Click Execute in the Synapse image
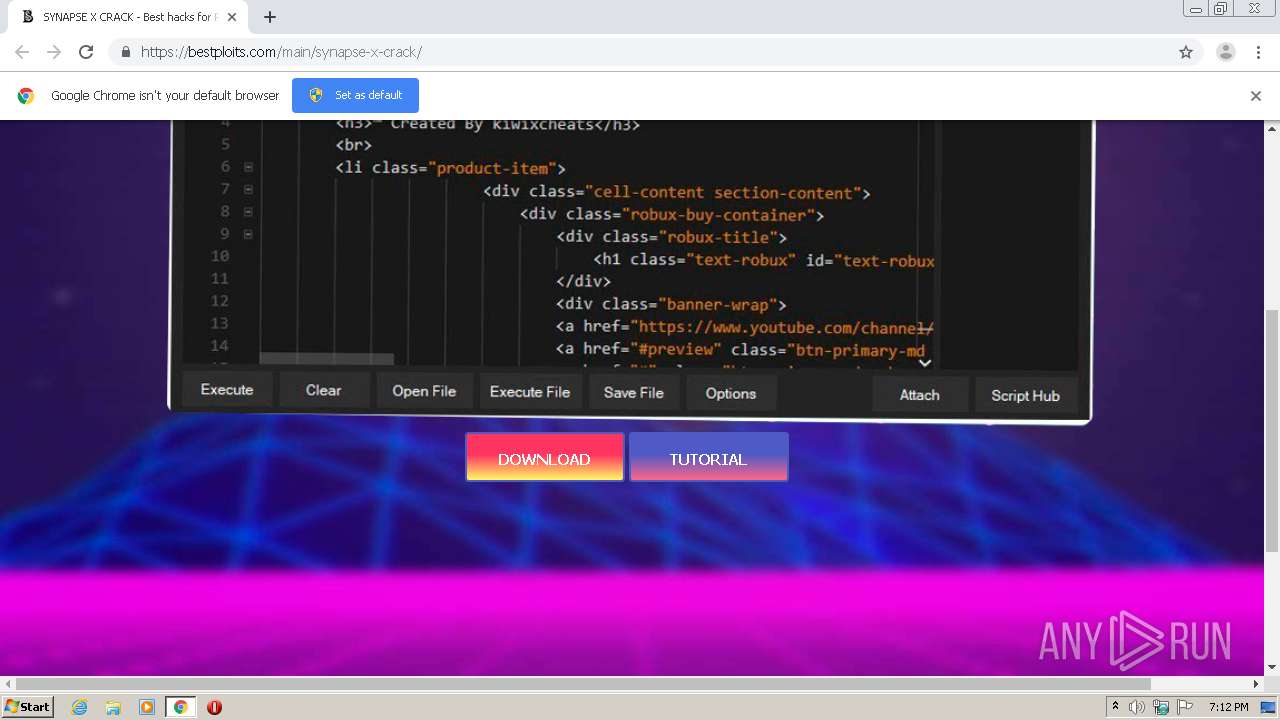Image resolution: width=1280 pixels, height=720 pixels. point(227,389)
